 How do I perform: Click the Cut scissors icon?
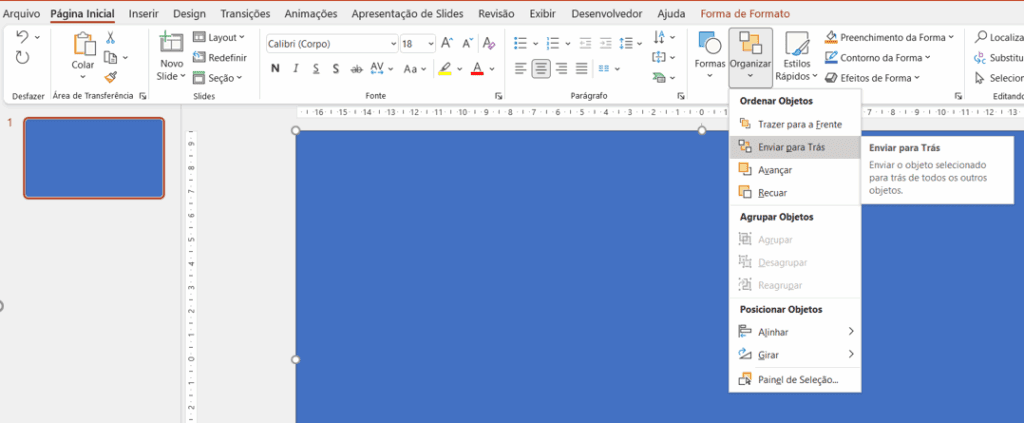point(111,37)
